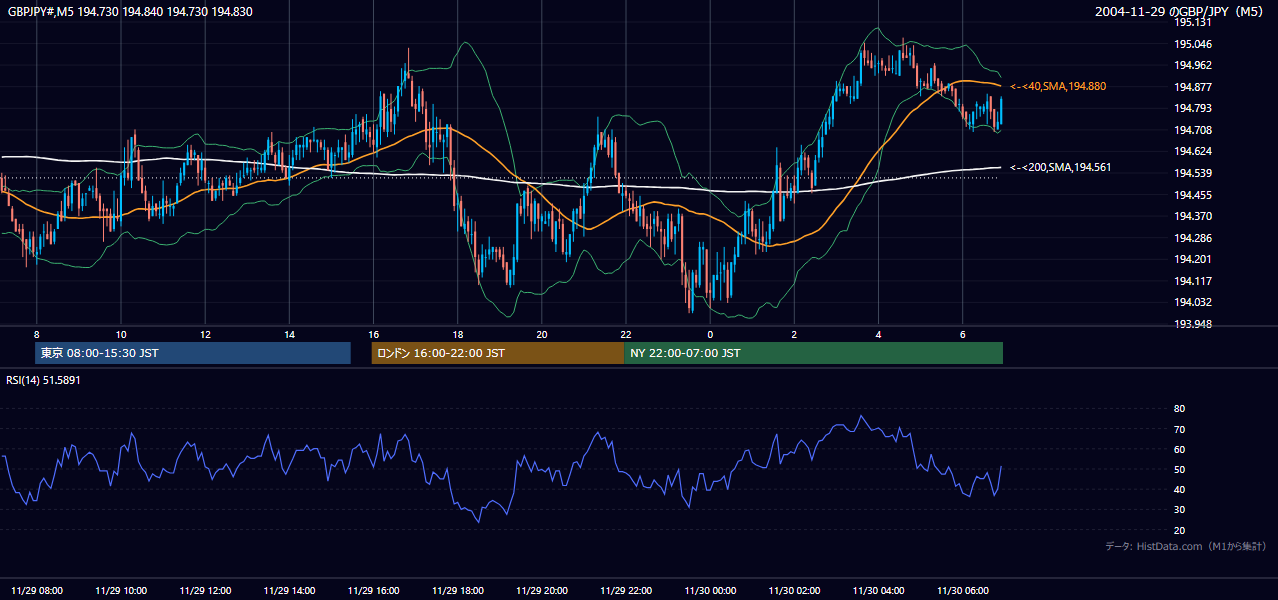Image resolution: width=1278 pixels, height=600 pixels.
Task: Click the 193.948 price axis value
Action: click(x=1193, y=324)
